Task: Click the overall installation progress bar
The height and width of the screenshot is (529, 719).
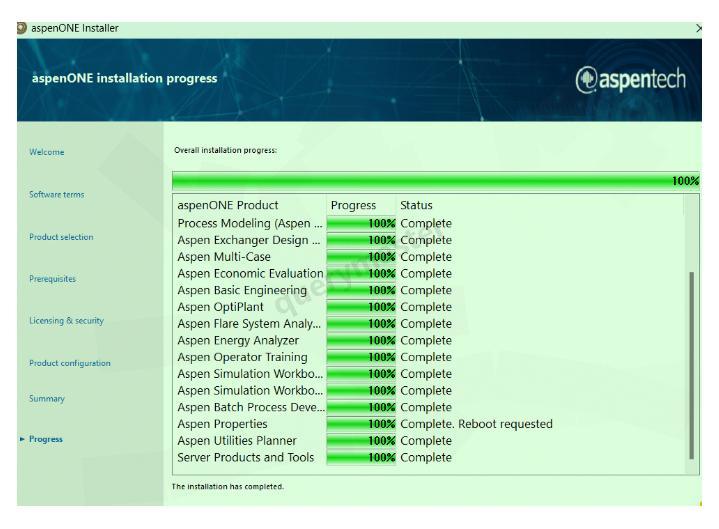Action: [x=436, y=181]
